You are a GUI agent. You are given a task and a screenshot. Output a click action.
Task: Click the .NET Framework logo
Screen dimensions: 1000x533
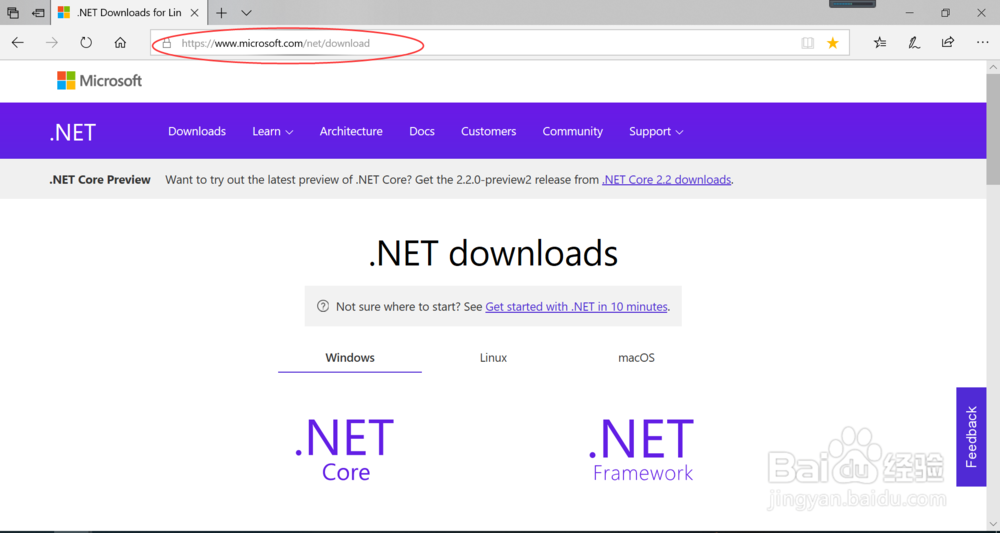tap(642, 450)
